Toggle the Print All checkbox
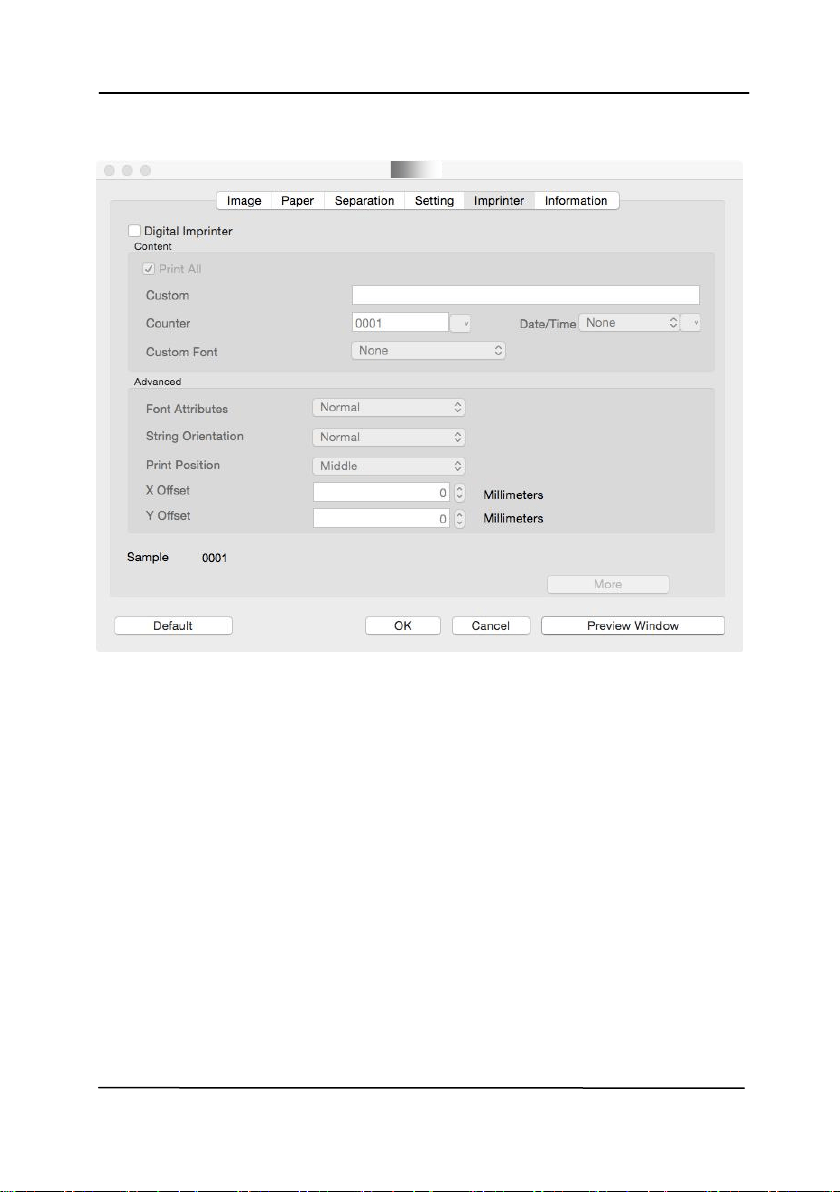Screen dimensions: 840x1192 point(149,268)
